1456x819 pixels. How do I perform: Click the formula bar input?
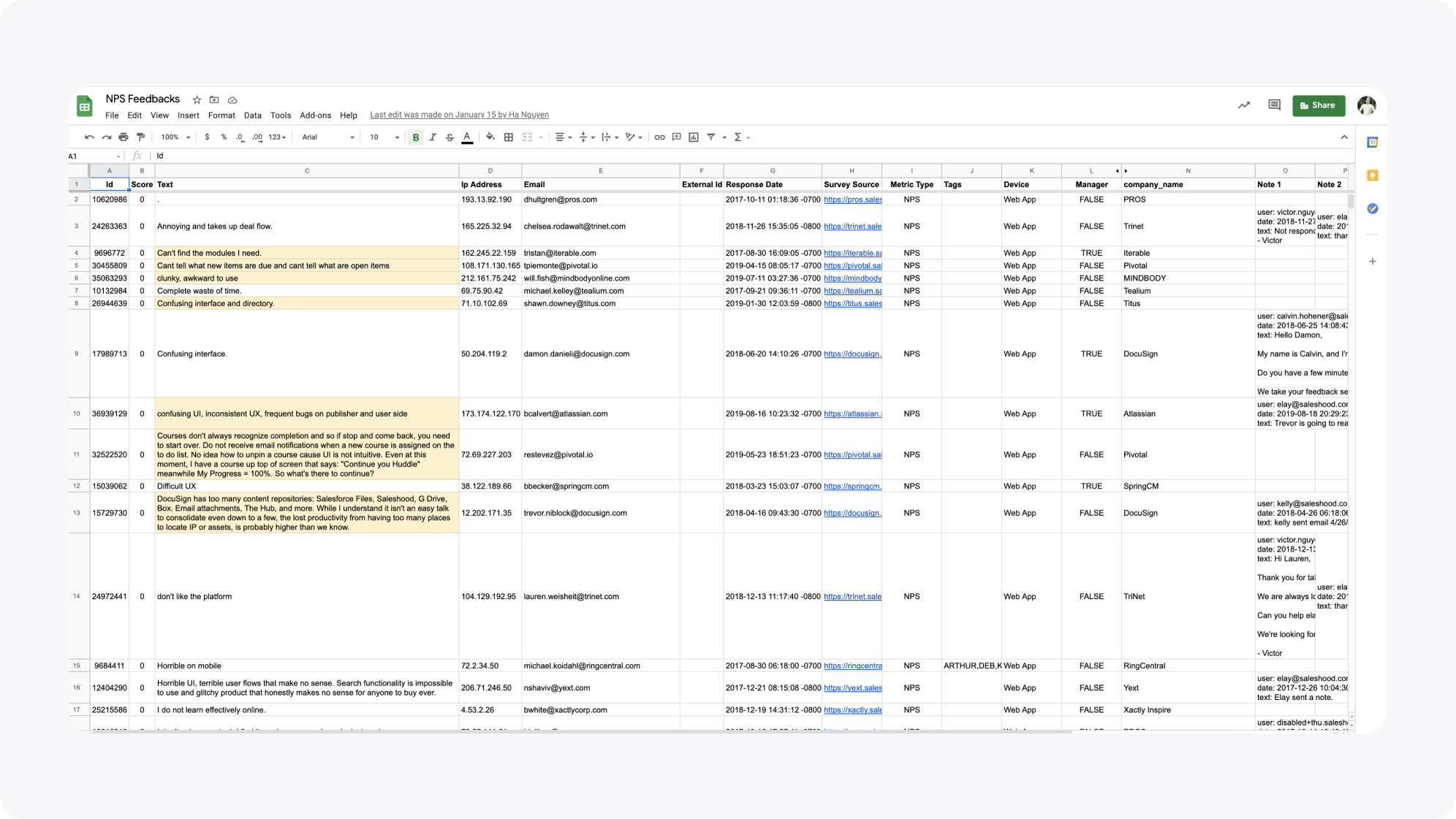coord(753,156)
